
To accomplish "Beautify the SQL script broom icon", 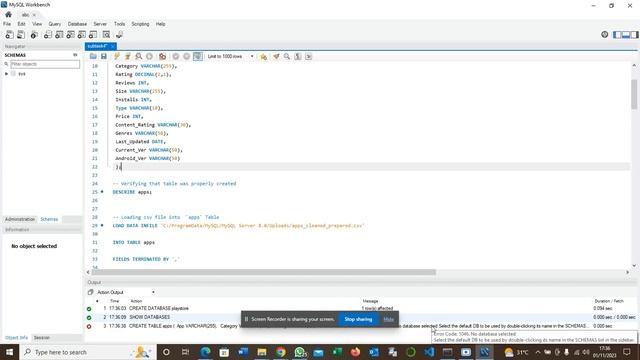I will point(276,56).
